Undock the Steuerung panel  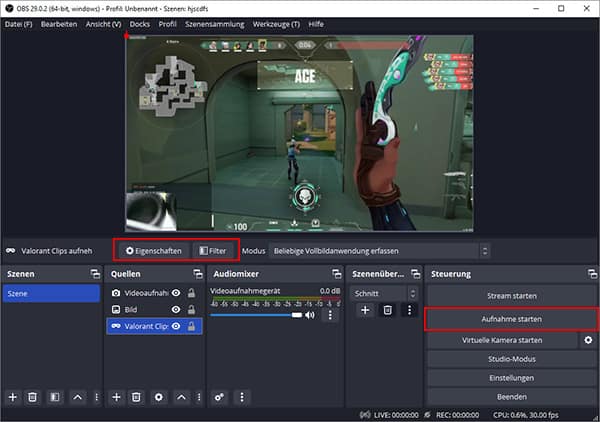(592, 274)
